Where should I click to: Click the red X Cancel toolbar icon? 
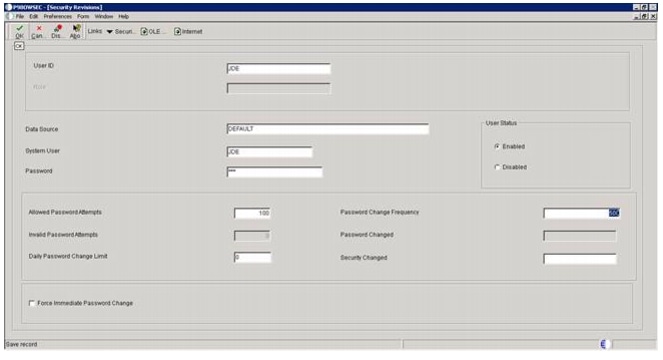pos(38,28)
